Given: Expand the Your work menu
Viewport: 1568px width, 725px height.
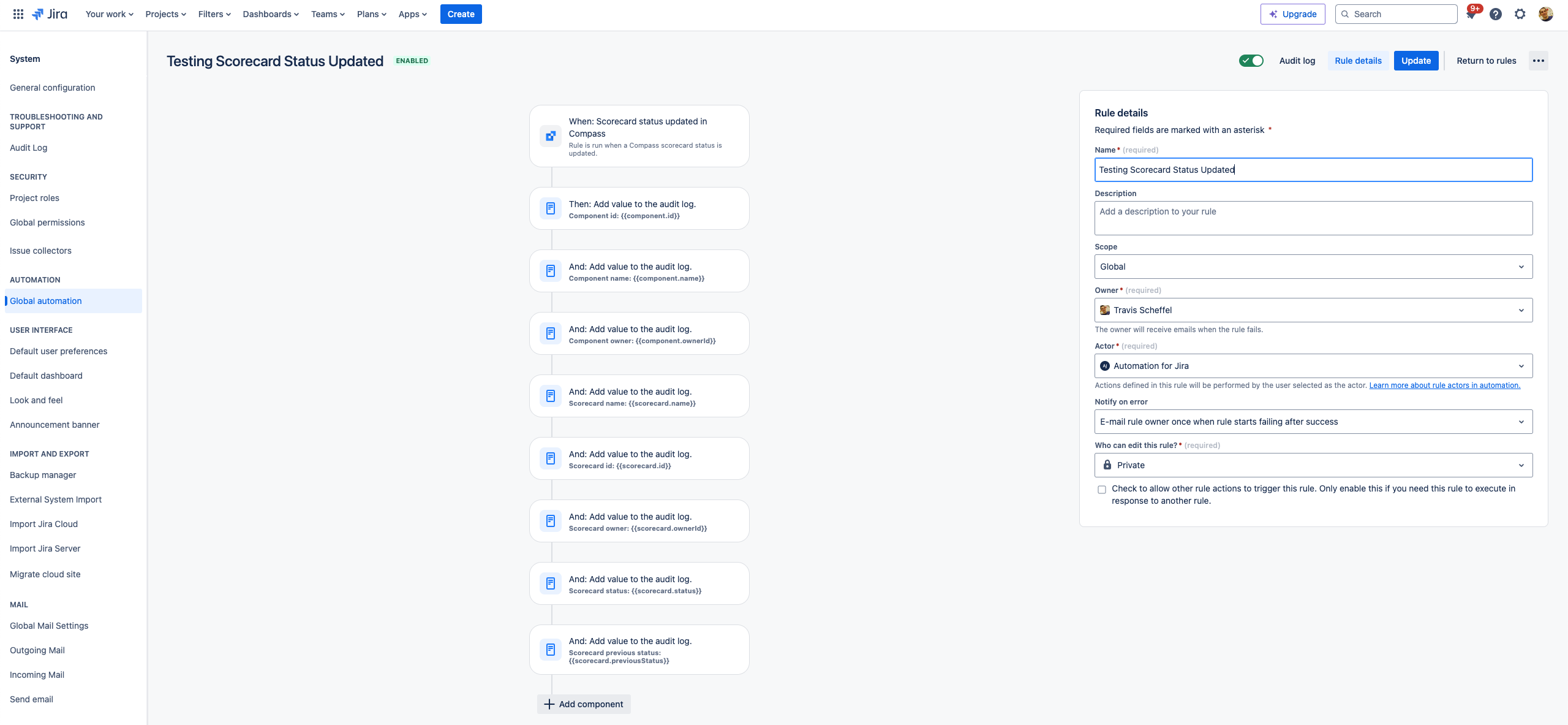Looking at the screenshot, I should click(109, 14).
